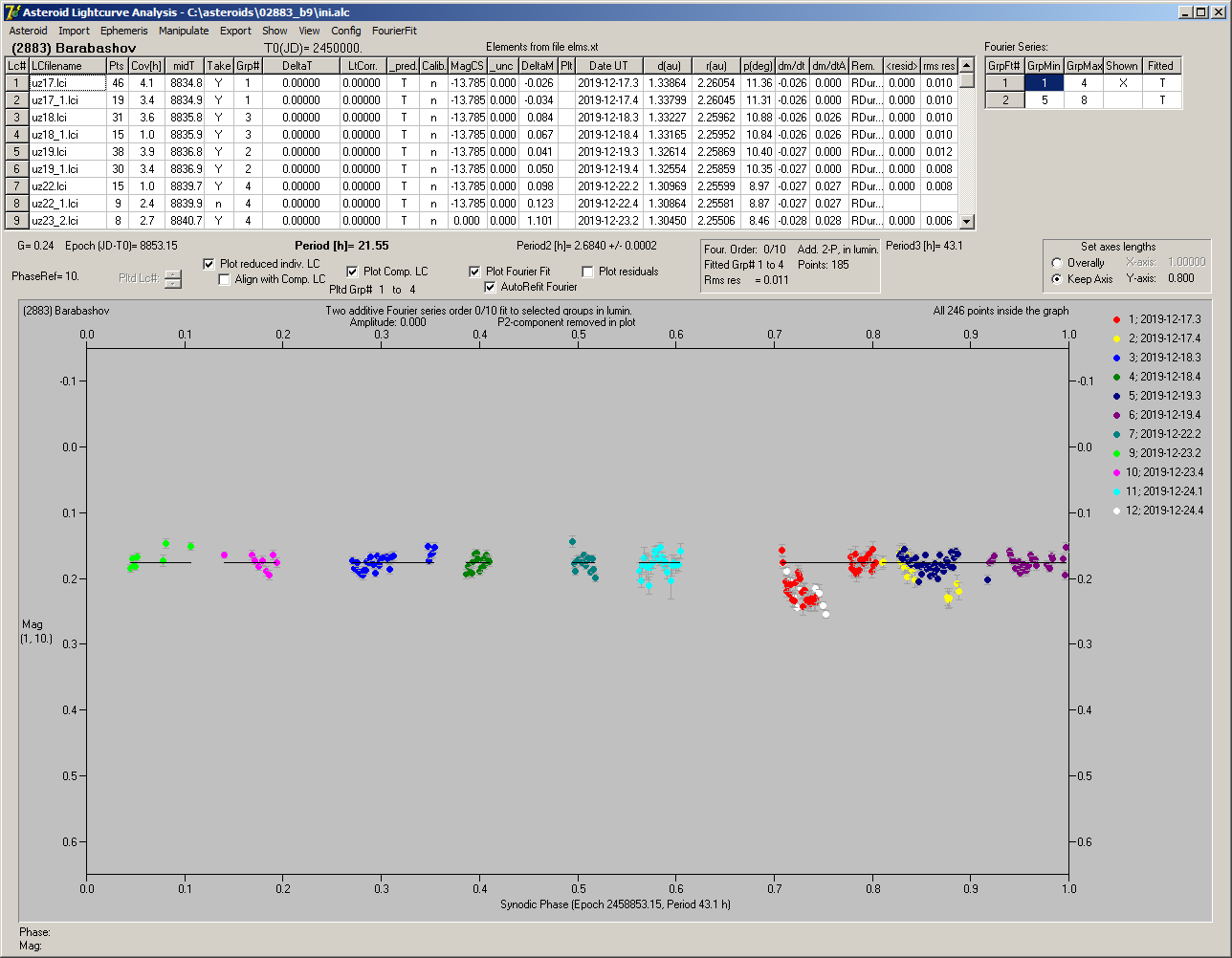Open the FourierFit menu

coord(394,31)
